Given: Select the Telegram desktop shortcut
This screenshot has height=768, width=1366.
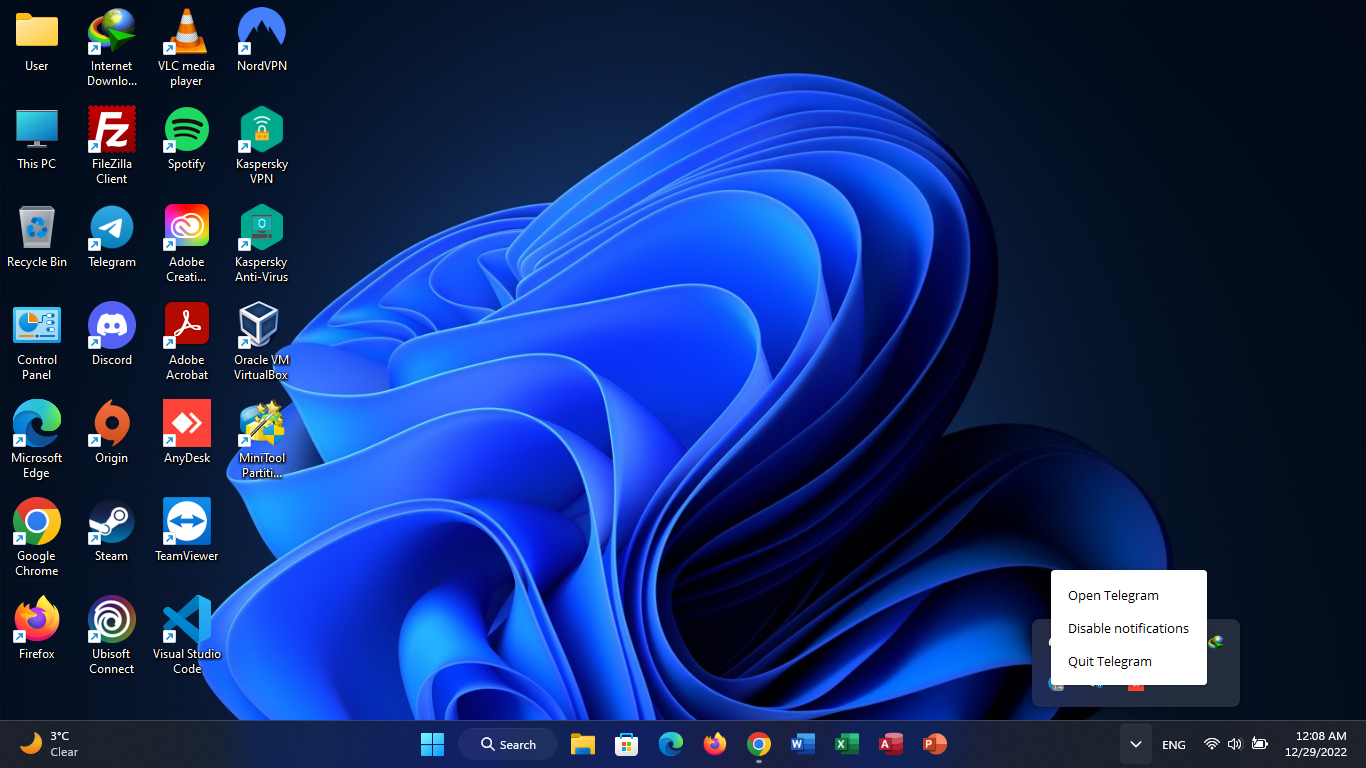Looking at the screenshot, I should [112, 237].
